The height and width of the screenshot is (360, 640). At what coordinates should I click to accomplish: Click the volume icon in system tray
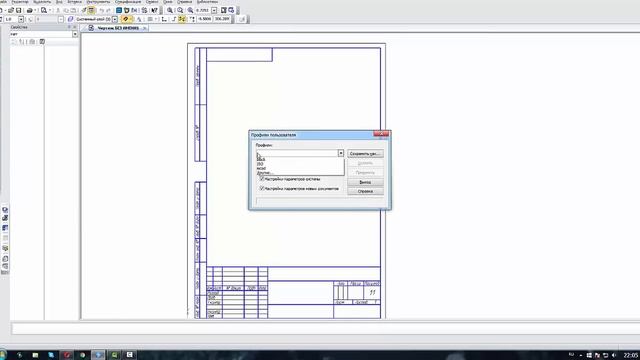[x=614, y=356]
